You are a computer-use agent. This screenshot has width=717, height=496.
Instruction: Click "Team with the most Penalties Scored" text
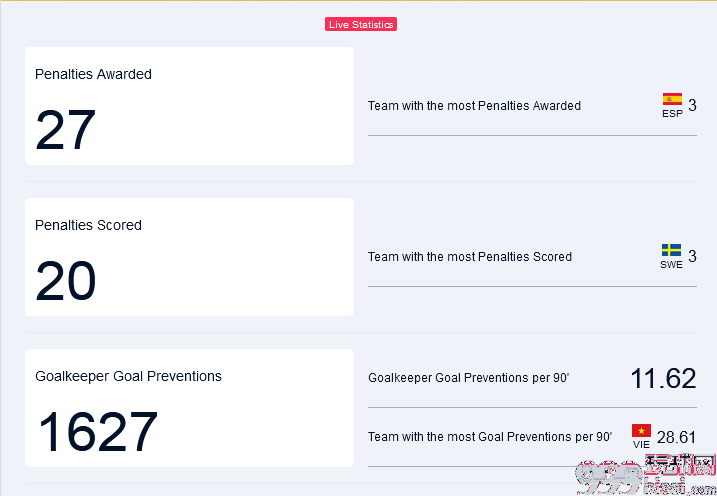pyautogui.click(x=470, y=256)
